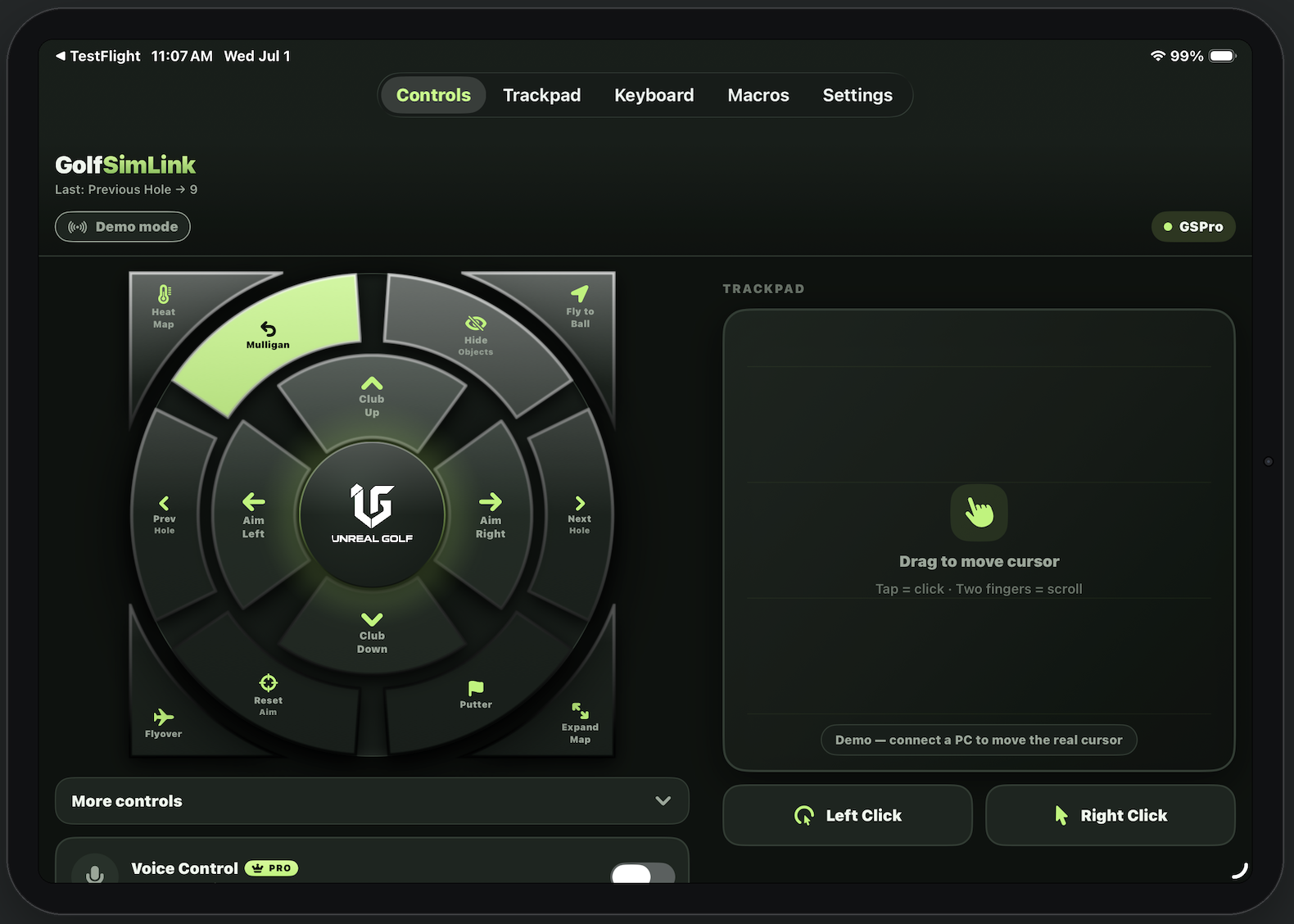Tap the Wi-Fi status icon
The width and height of the screenshot is (1294, 924).
(x=1157, y=56)
